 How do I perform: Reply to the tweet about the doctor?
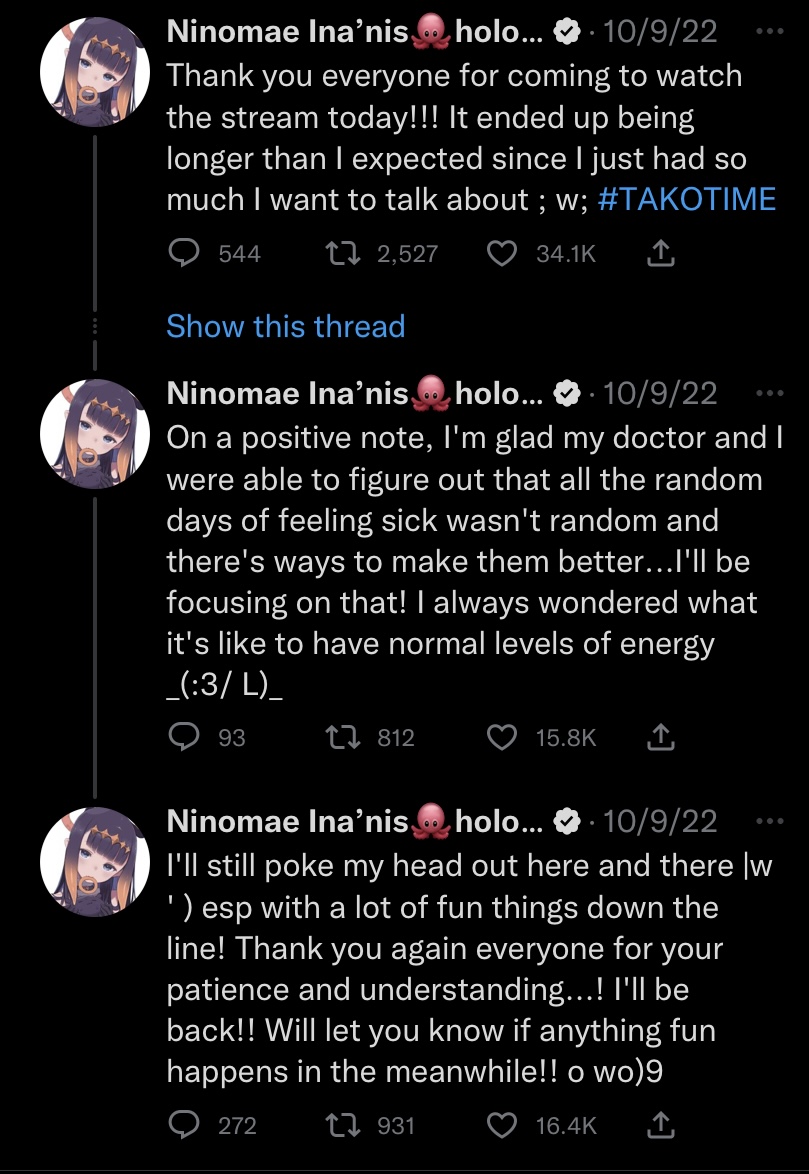pyautogui.click(x=183, y=738)
